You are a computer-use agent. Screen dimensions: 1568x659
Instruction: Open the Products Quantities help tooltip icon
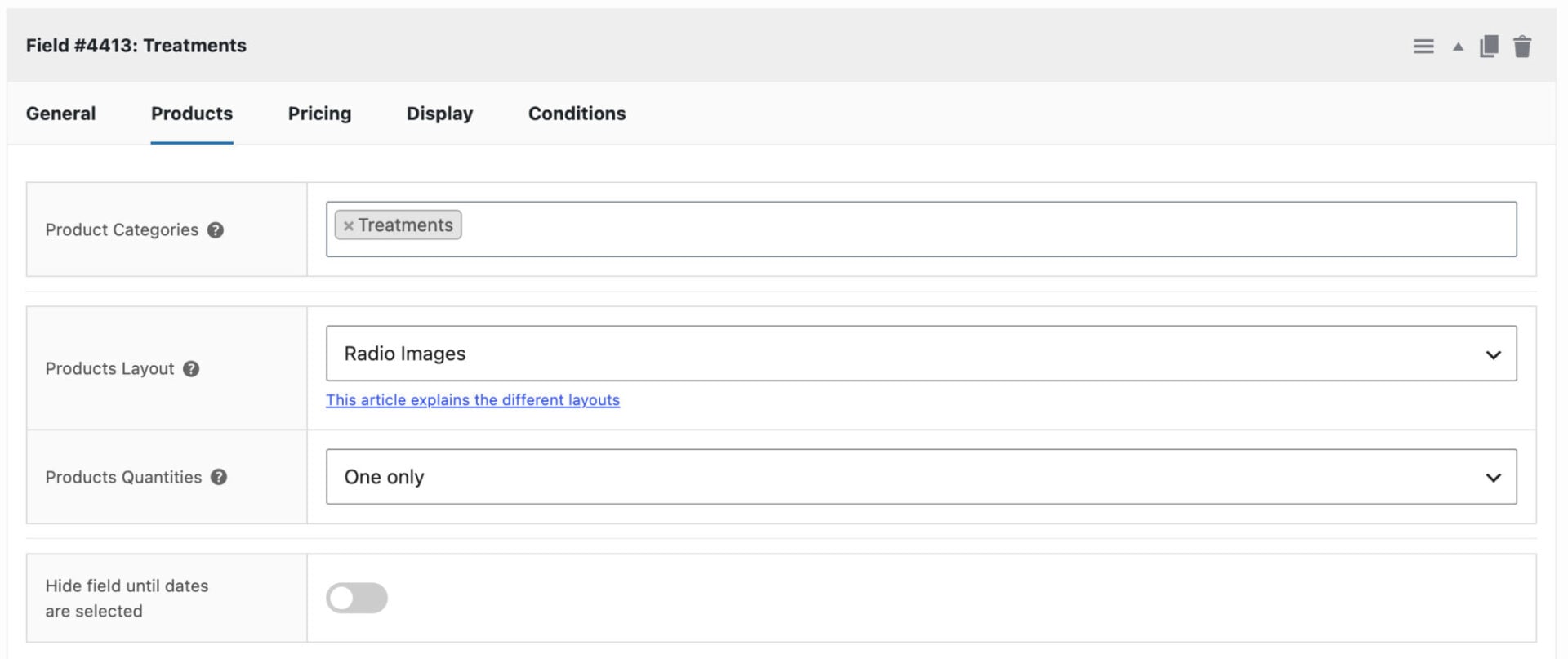pos(219,477)
